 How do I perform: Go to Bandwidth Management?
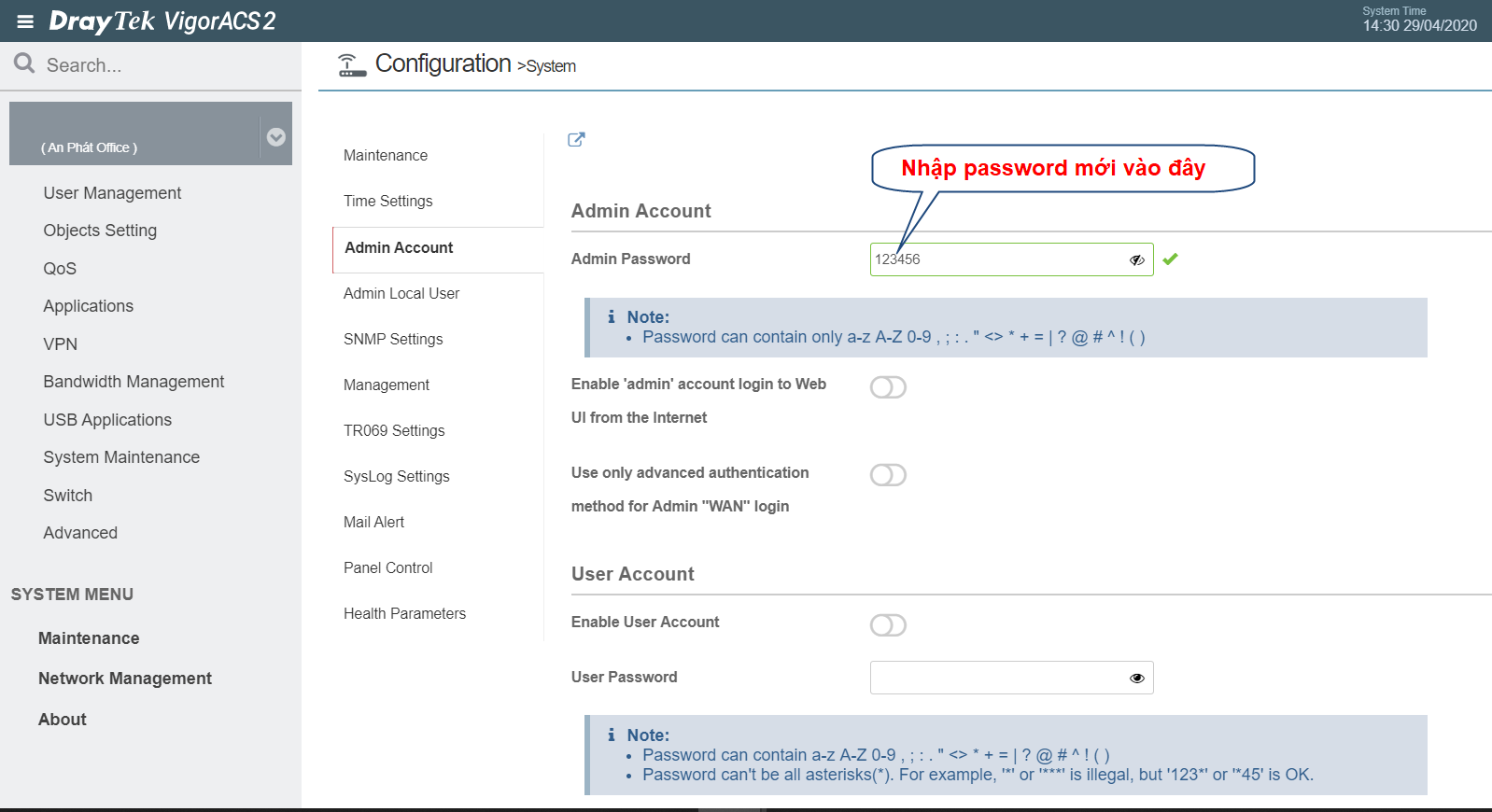(x=134, y=382)
